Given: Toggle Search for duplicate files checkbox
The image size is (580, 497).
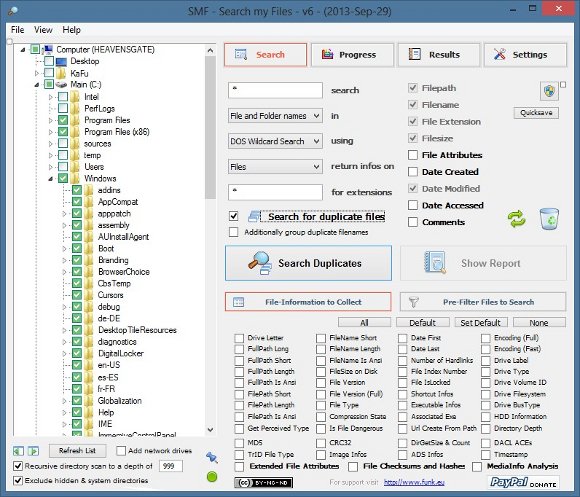Looking at the screenshot, I should point(233,216).
